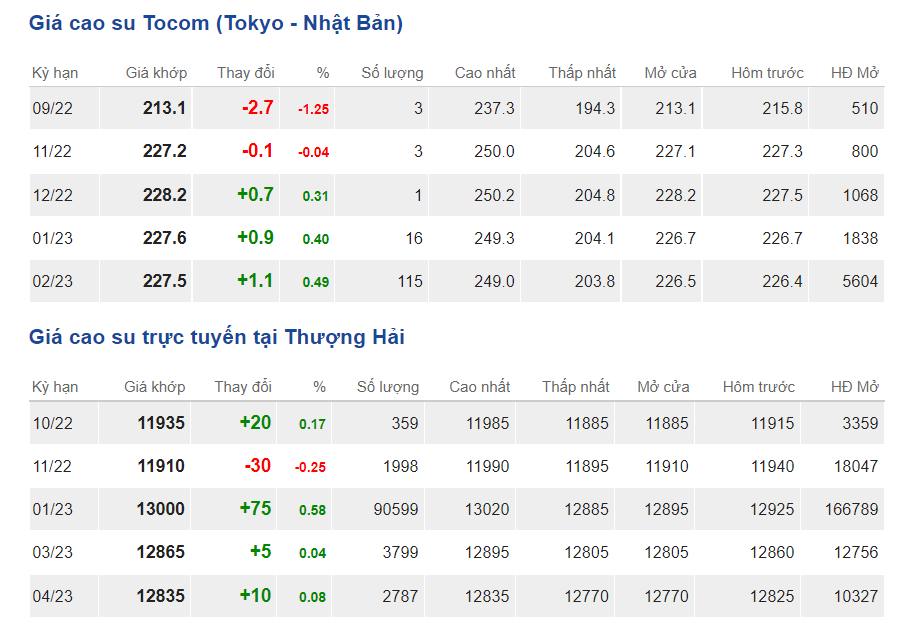Screen dimensions: 898x628
Task: Click the matched price 227.5
Action: 165,282
